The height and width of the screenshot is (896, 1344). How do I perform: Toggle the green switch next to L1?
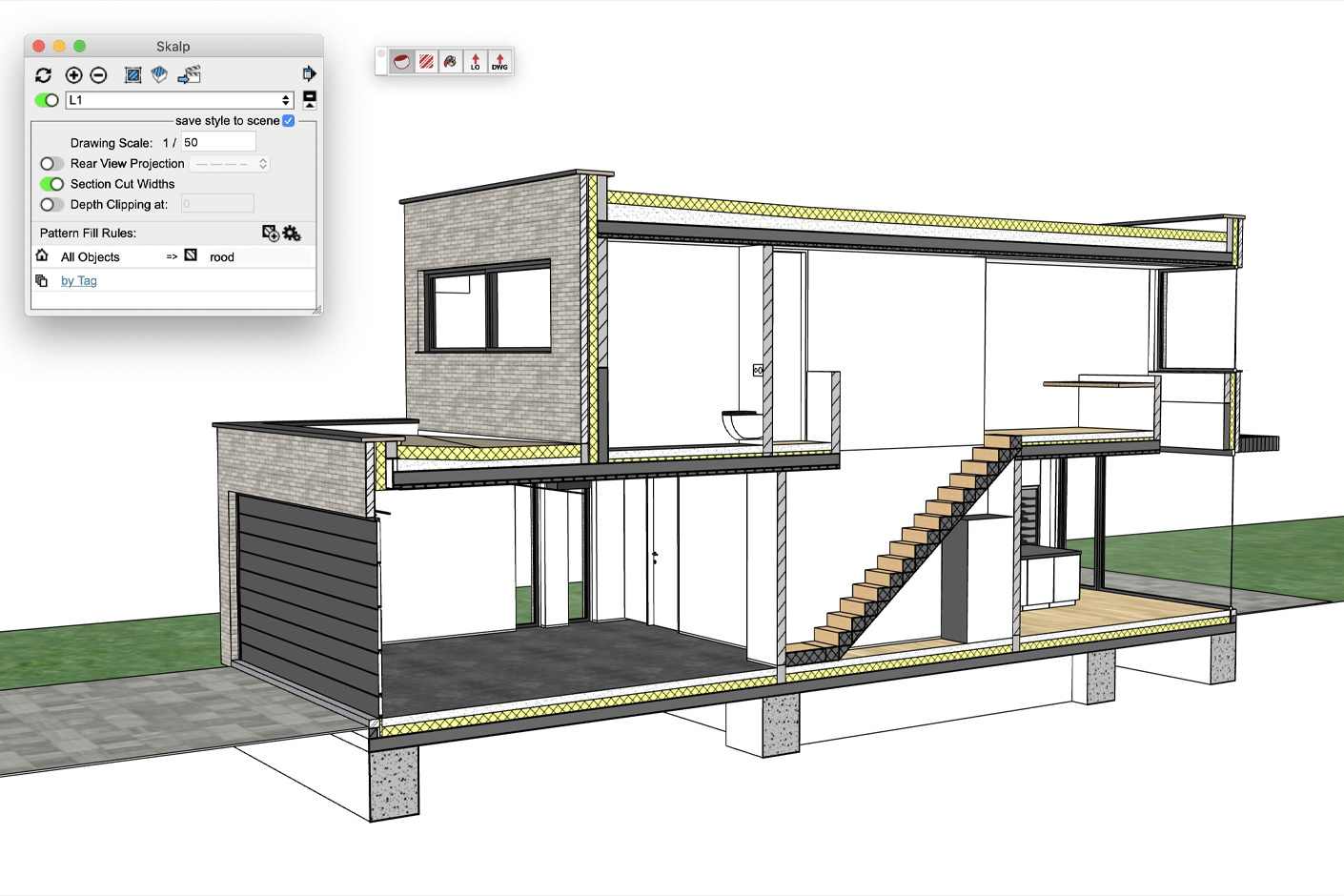[x=46, y=99]
